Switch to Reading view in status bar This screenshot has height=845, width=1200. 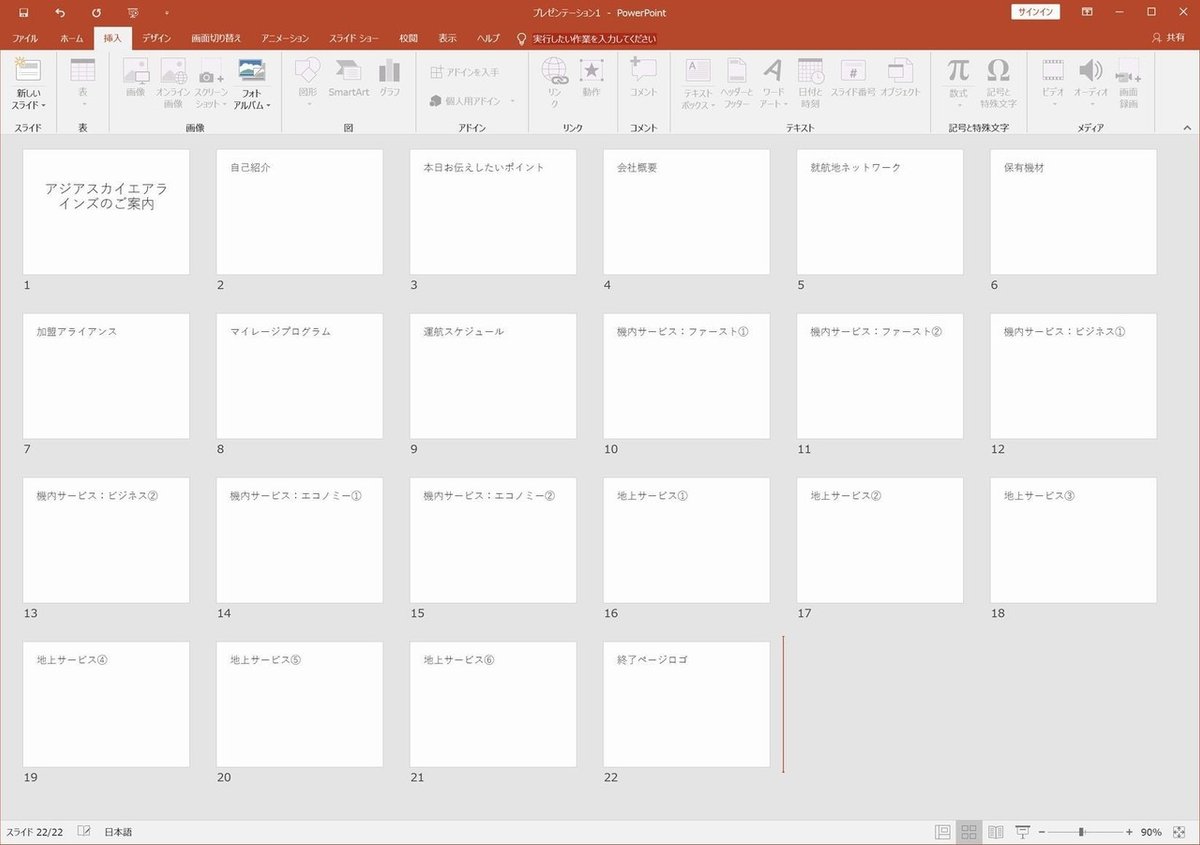click(x=995, y=832)
